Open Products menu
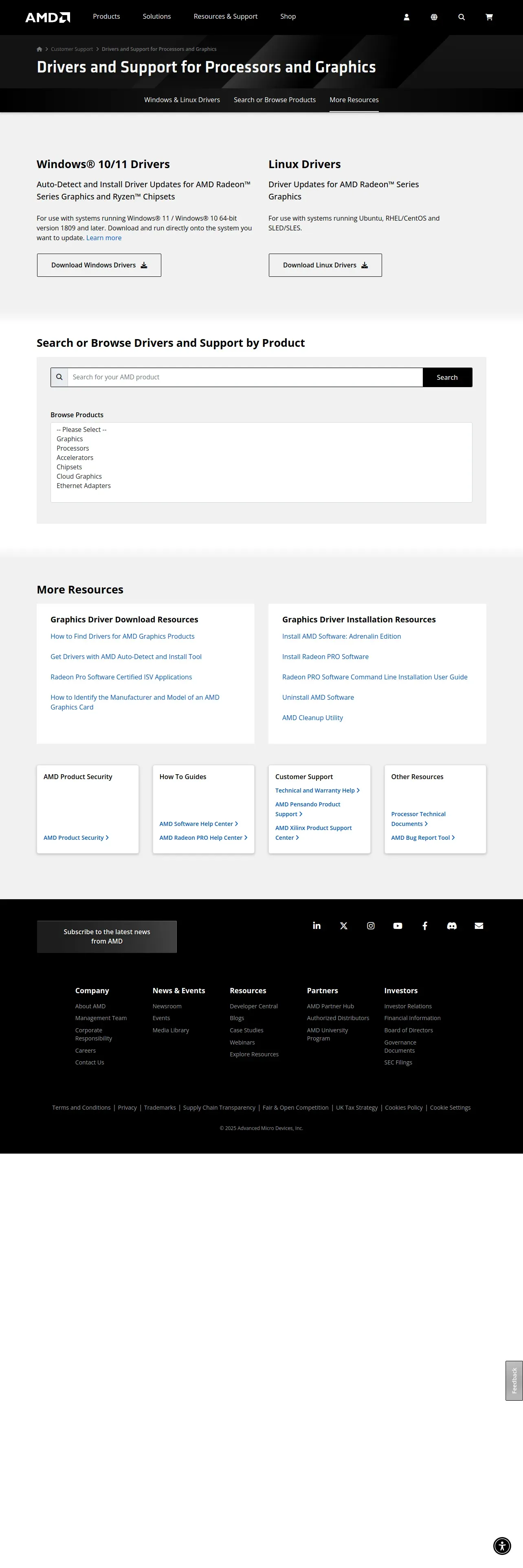 tap(107, 16)
